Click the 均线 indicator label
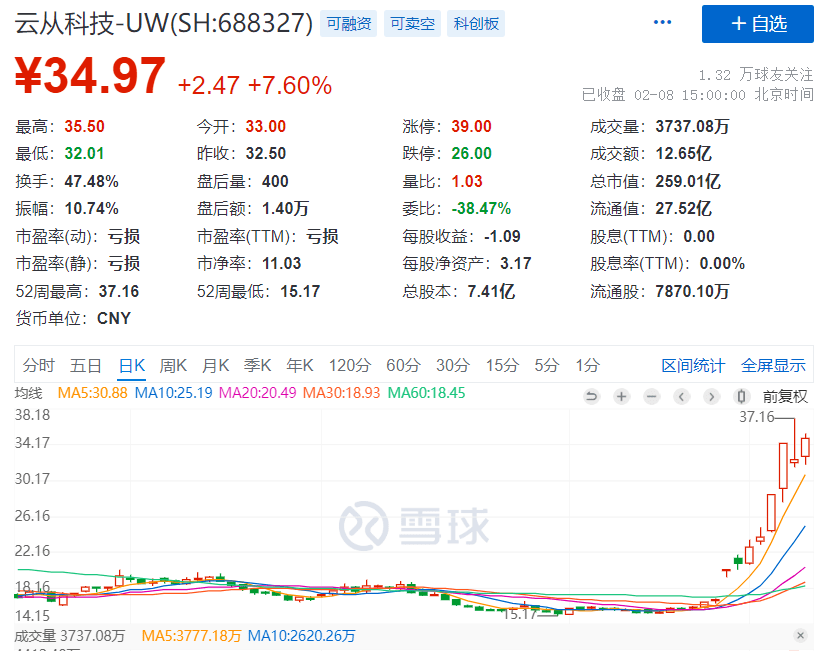 28,393
